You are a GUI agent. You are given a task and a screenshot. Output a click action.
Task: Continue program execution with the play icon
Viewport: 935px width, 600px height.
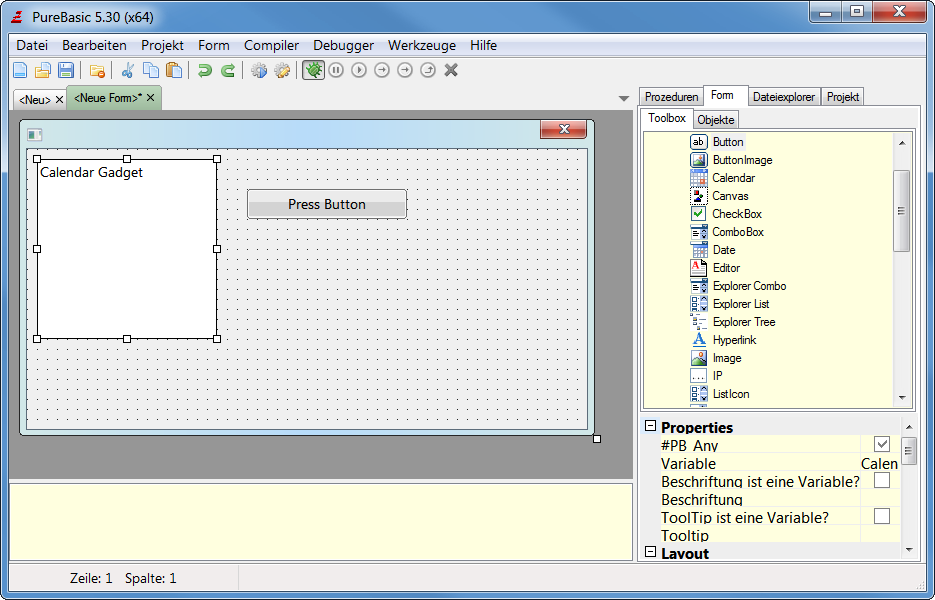(x=359, y=70)
